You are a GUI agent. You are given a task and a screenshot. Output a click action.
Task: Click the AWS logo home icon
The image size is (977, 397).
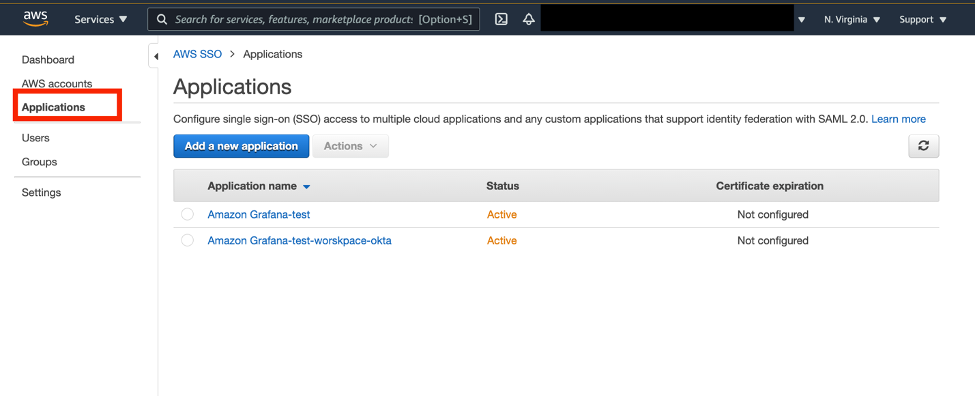pyautogui.click(x=36, y=19)
